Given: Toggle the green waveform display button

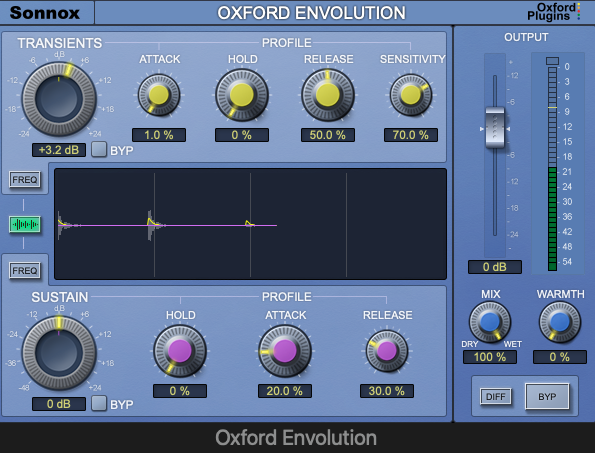Looking at the screenshot, I should point(25,225).
